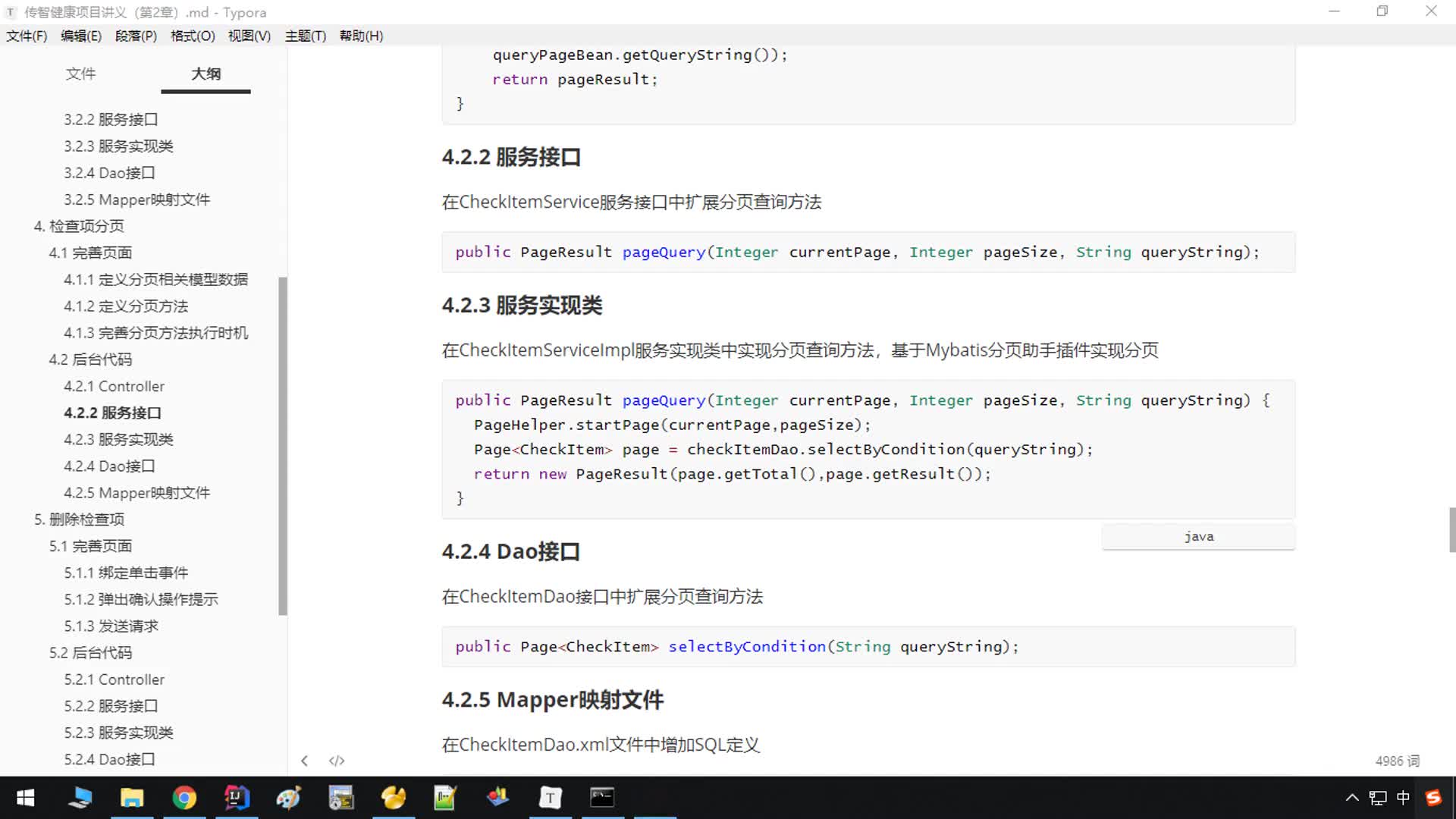
Task: Switch sidebar to 大纲 tab
Action: [x=206, y=74]
